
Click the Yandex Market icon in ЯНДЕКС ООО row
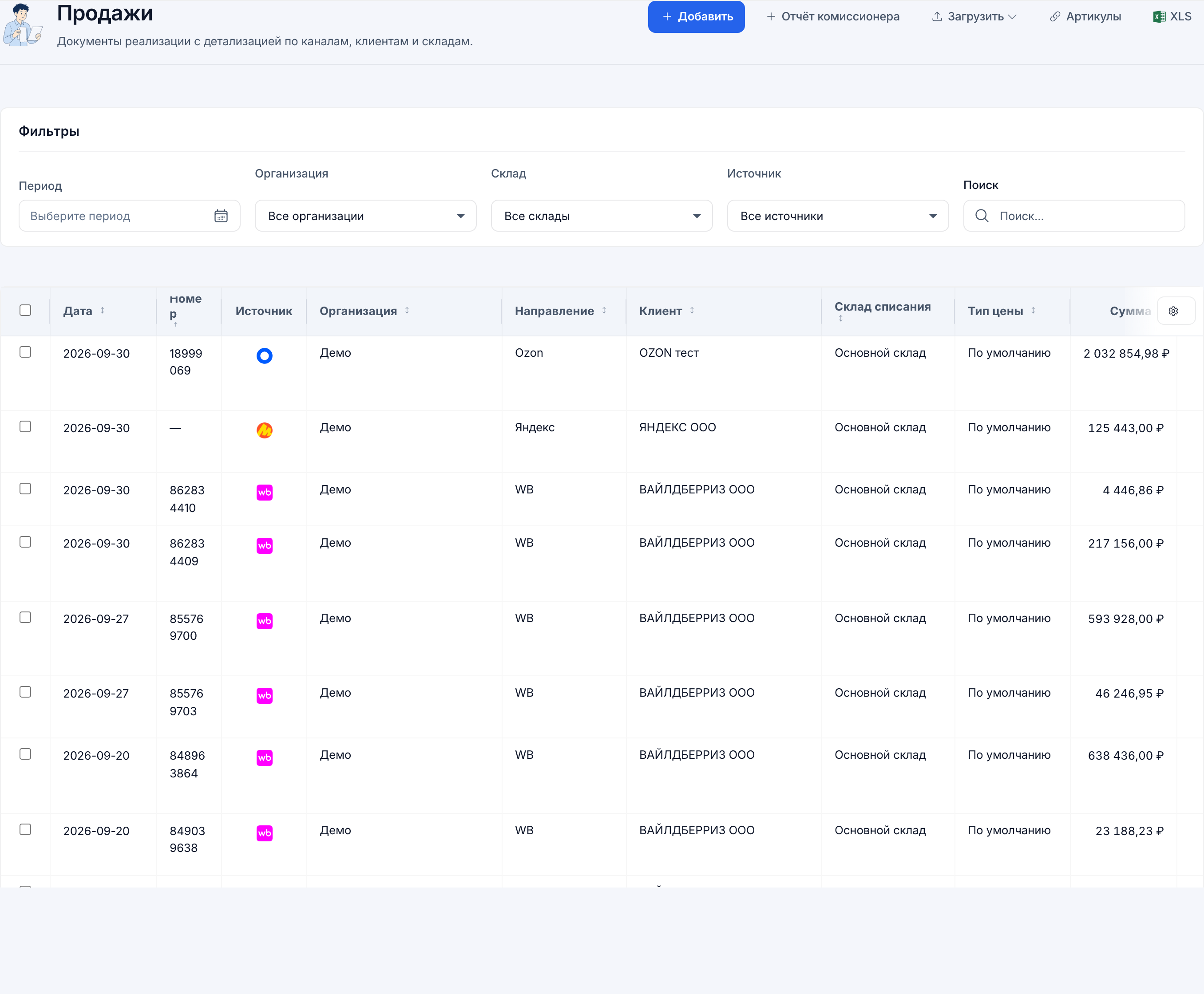(264, 430)
